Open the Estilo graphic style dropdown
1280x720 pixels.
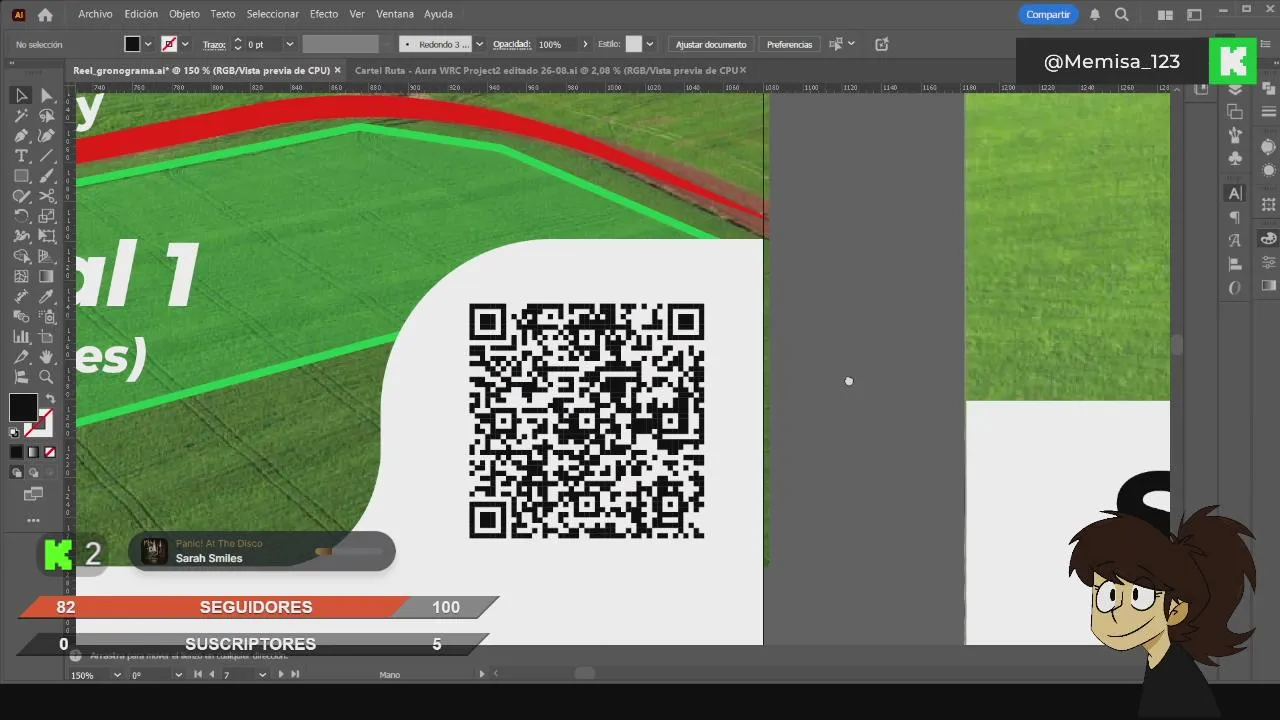click(x=650, y=44)
